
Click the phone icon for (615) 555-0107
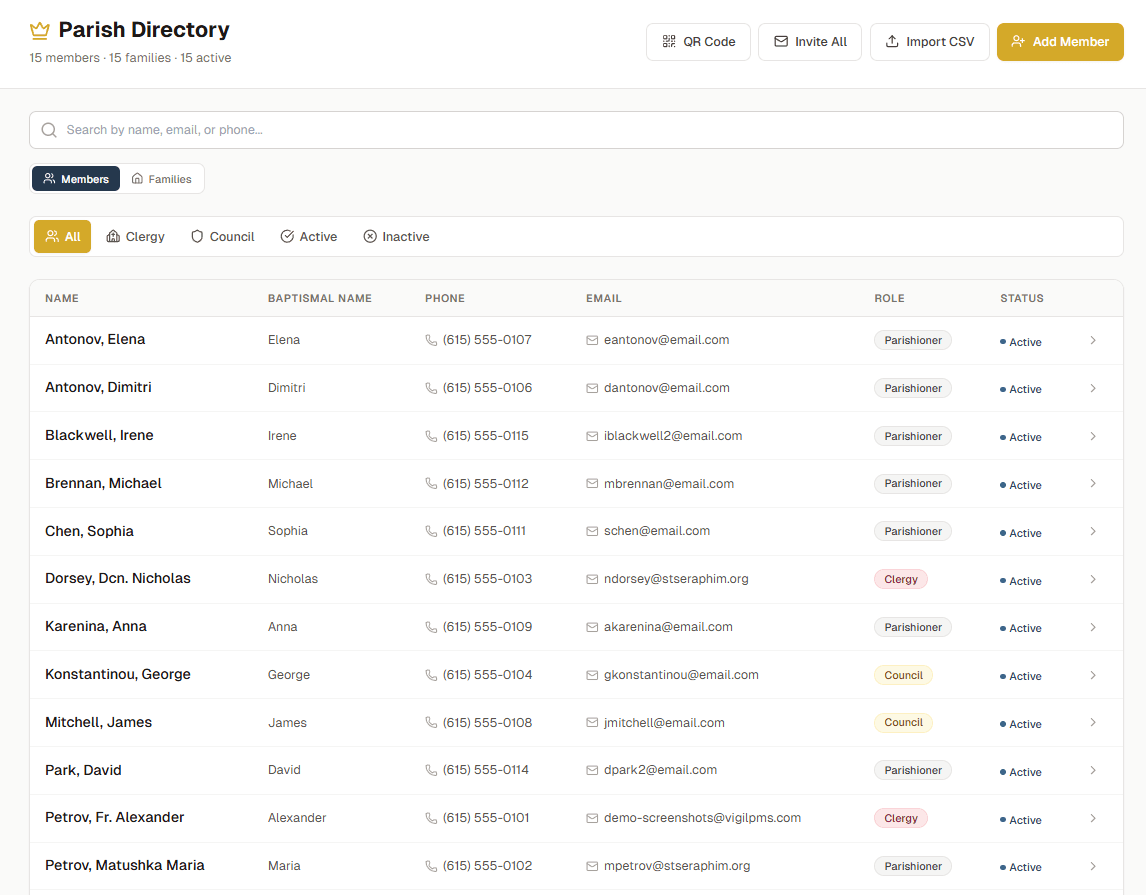coord(431,340)
